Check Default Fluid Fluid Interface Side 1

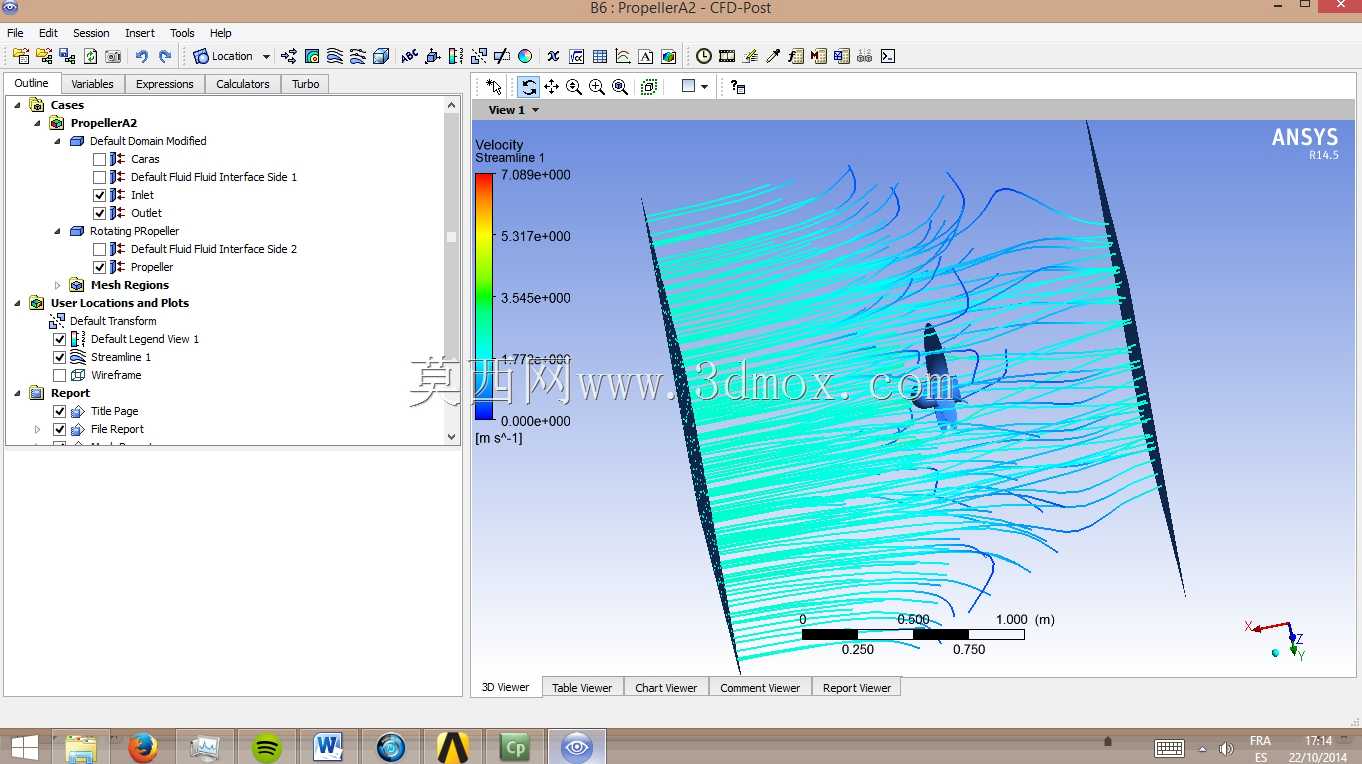tap(99, 177)
